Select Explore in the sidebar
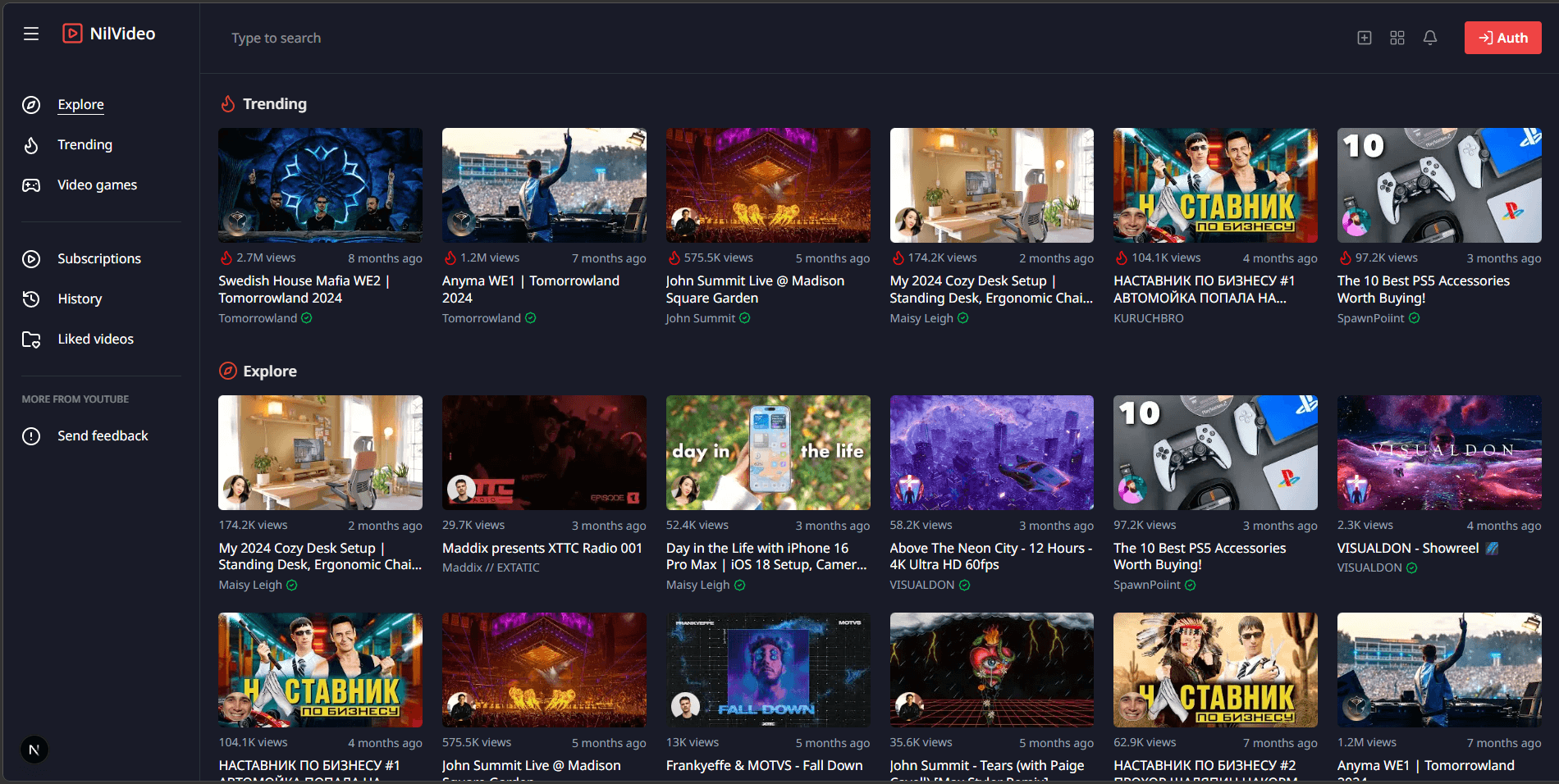 click(80, 104)
